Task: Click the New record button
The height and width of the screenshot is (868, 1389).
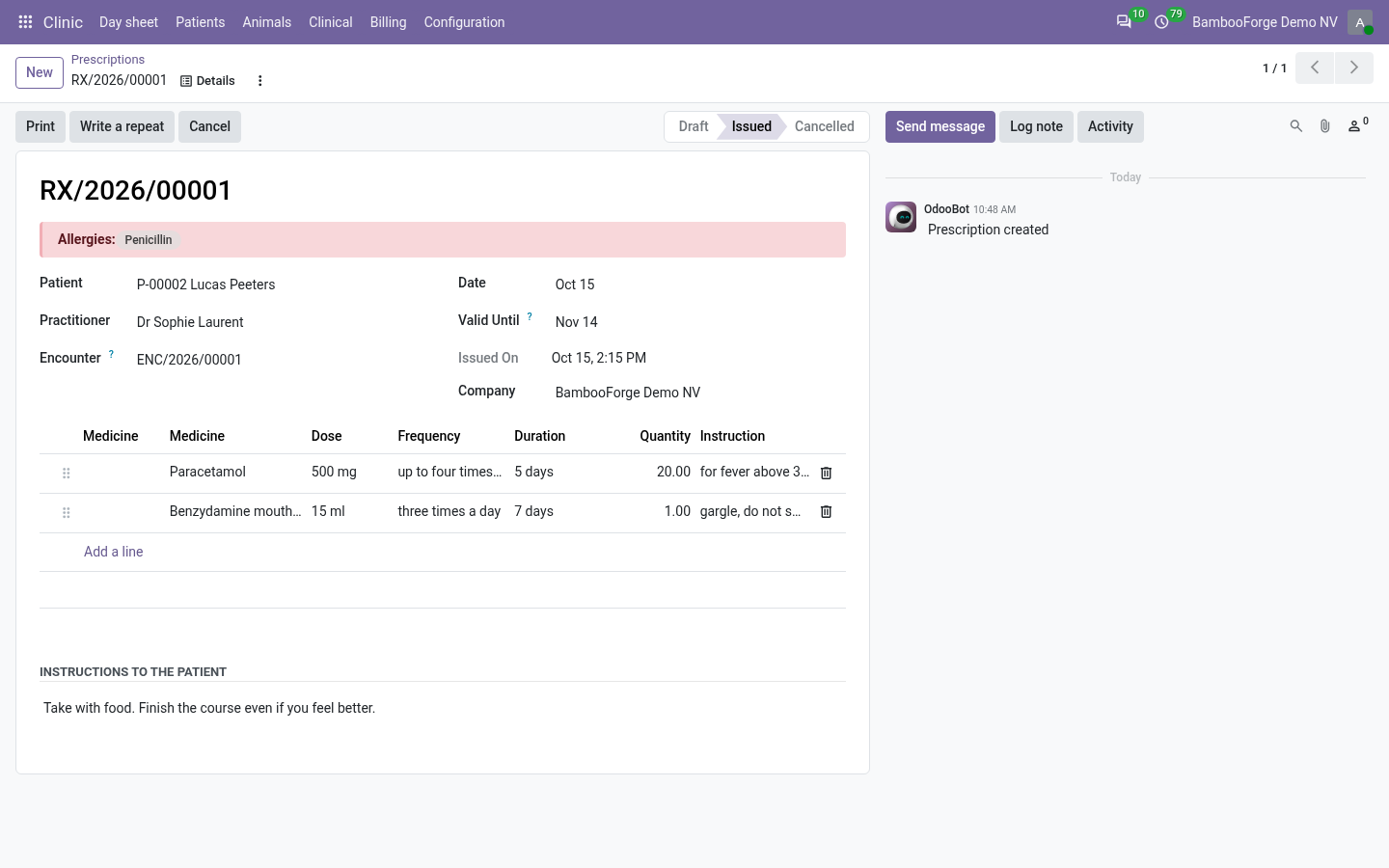Action: pyautogui.click(x=40, y=72)
